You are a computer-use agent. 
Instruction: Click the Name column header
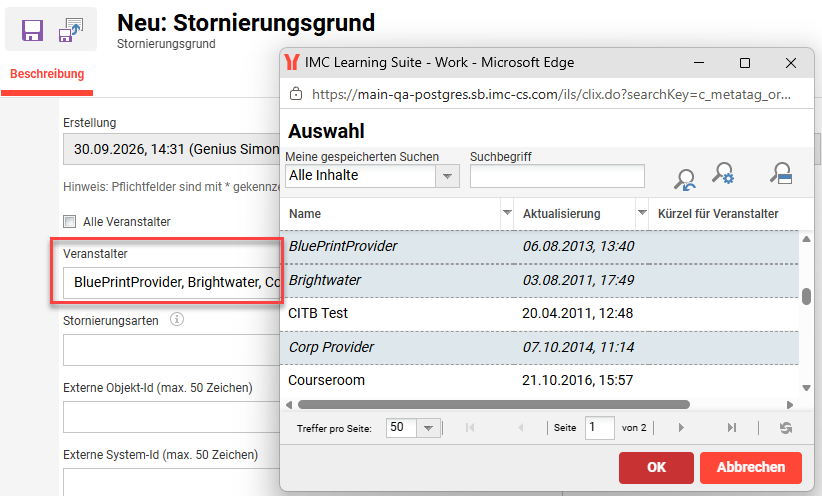[305, 213]
